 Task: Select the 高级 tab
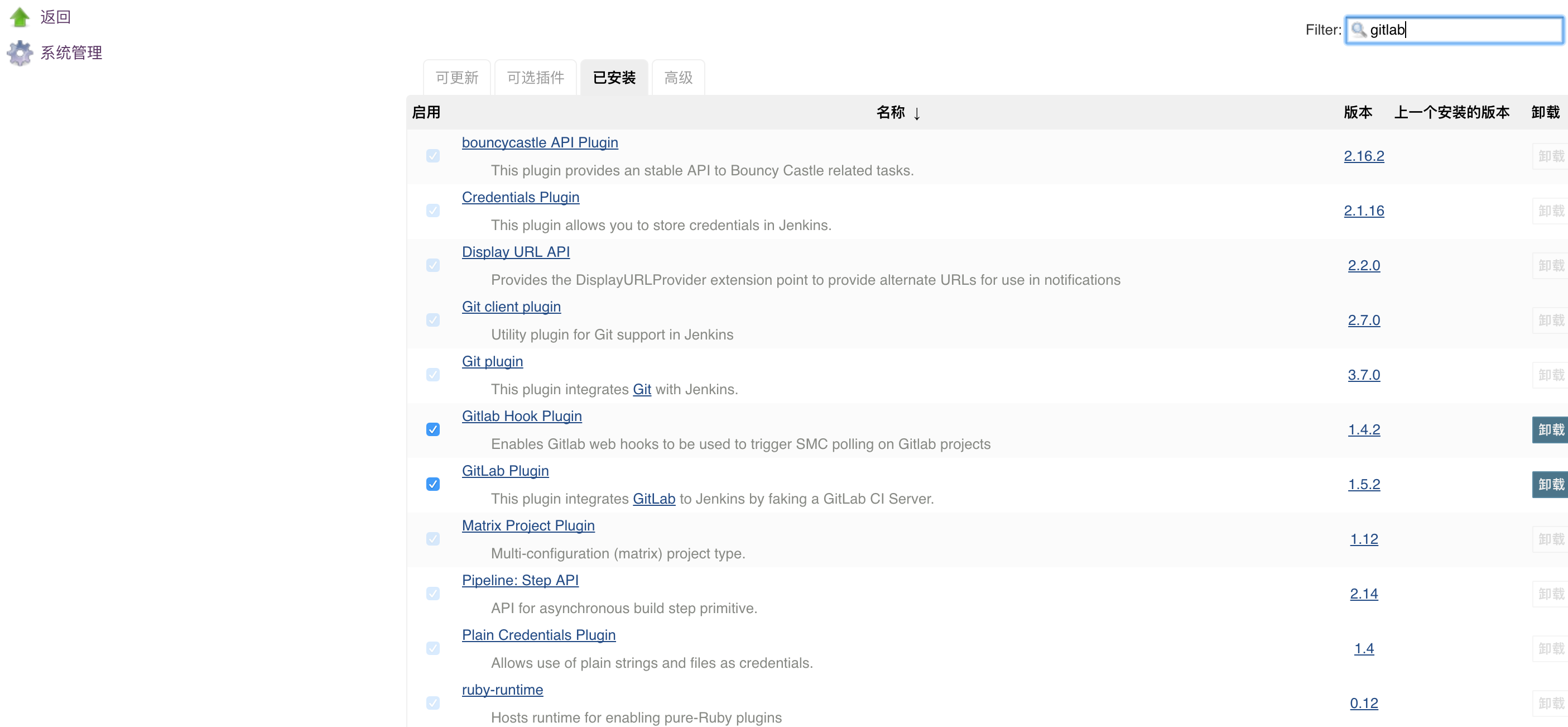pyautogui.click(x=678, y=78)
